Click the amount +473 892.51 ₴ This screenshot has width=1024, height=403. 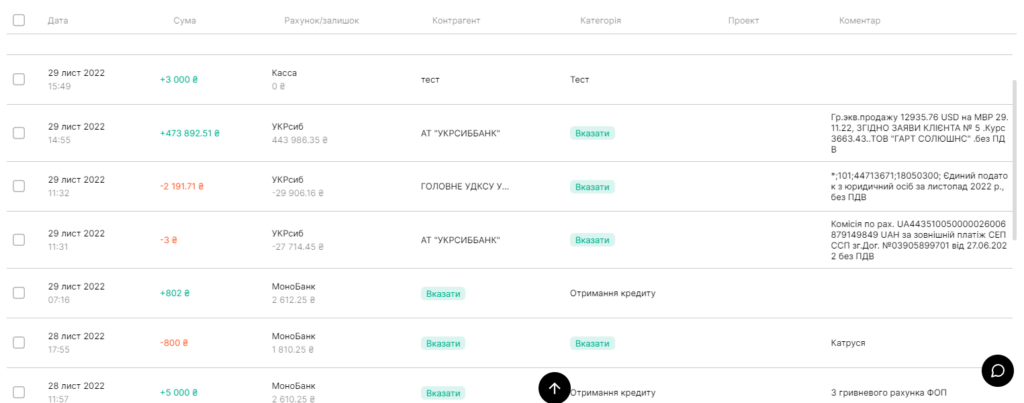coord(190,133)
